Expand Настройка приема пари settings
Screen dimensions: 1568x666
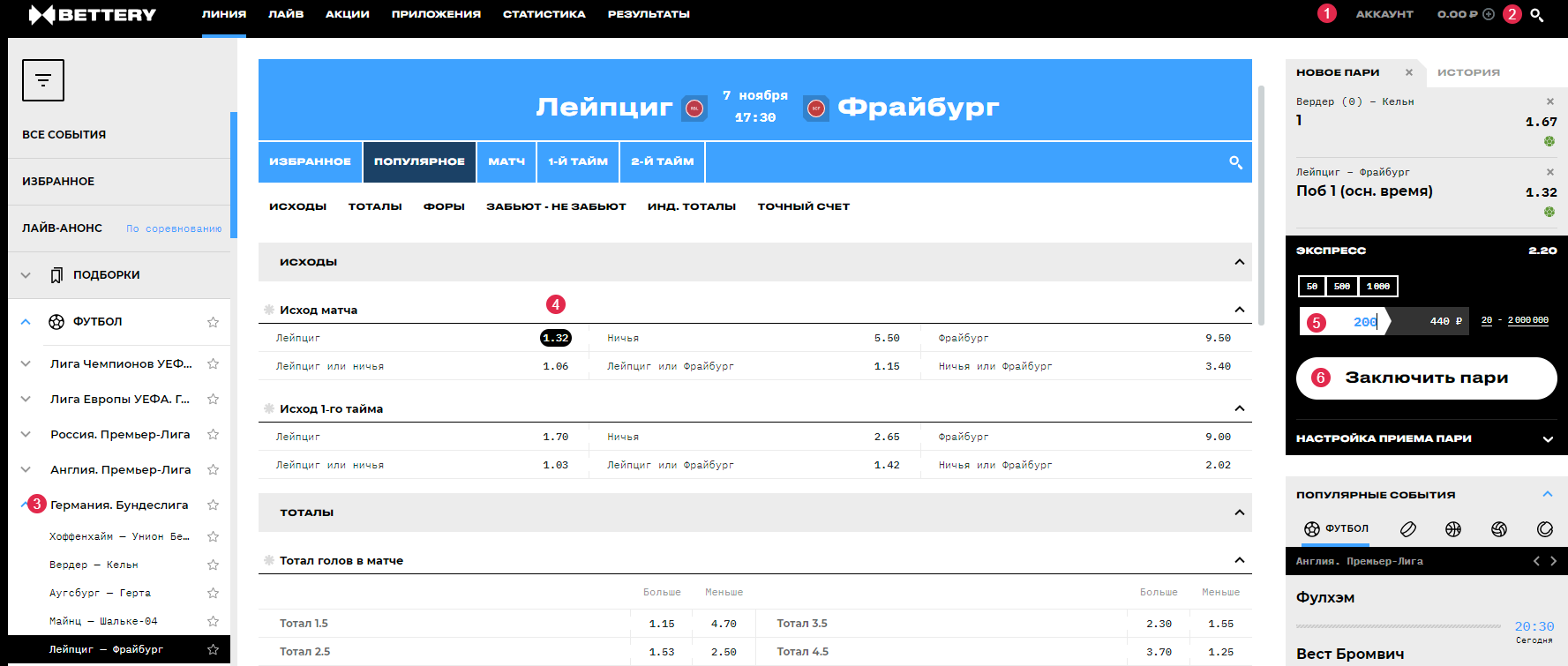click(1548, 438)
